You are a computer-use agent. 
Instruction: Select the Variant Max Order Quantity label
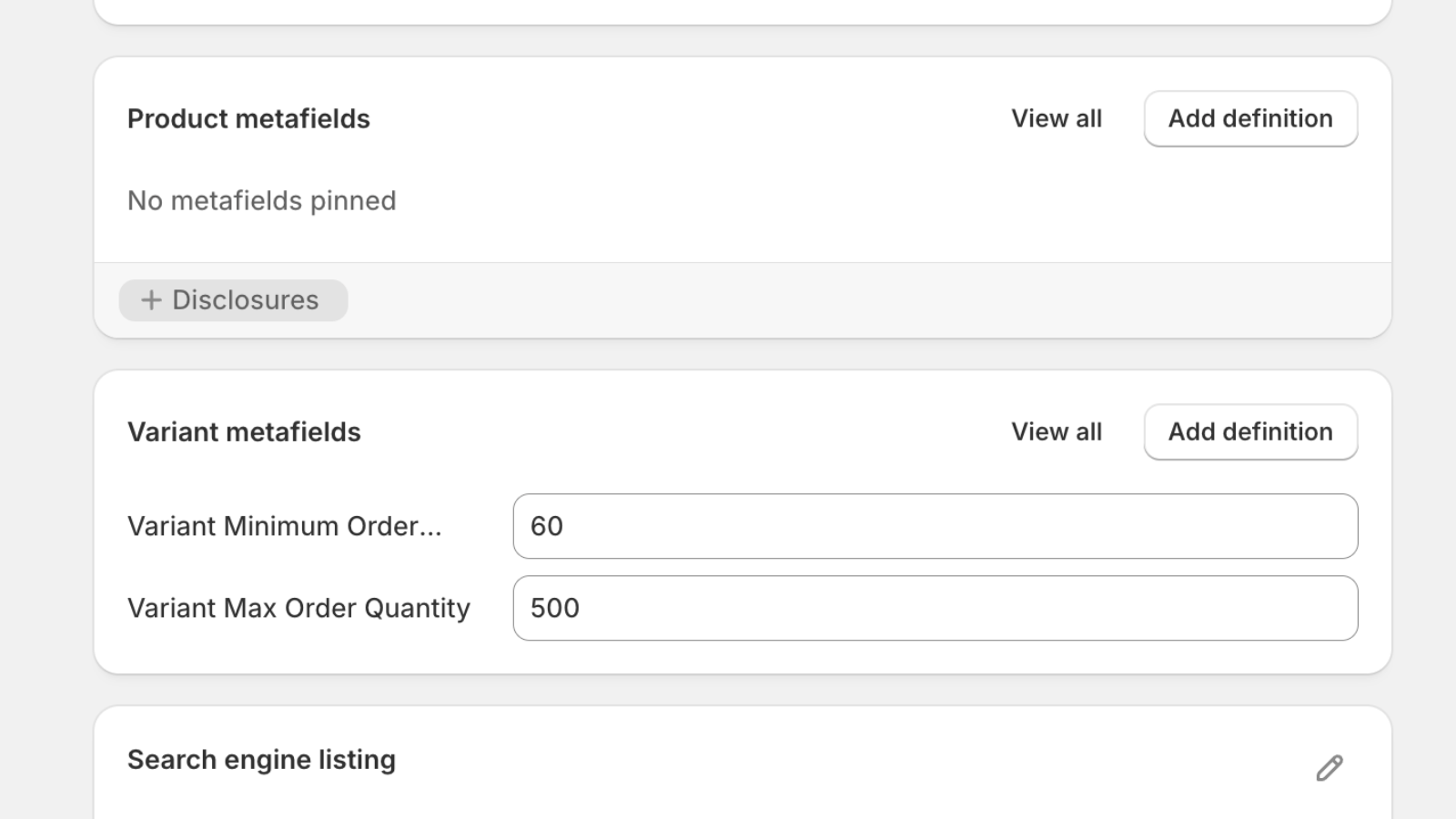tap(298, 608)
